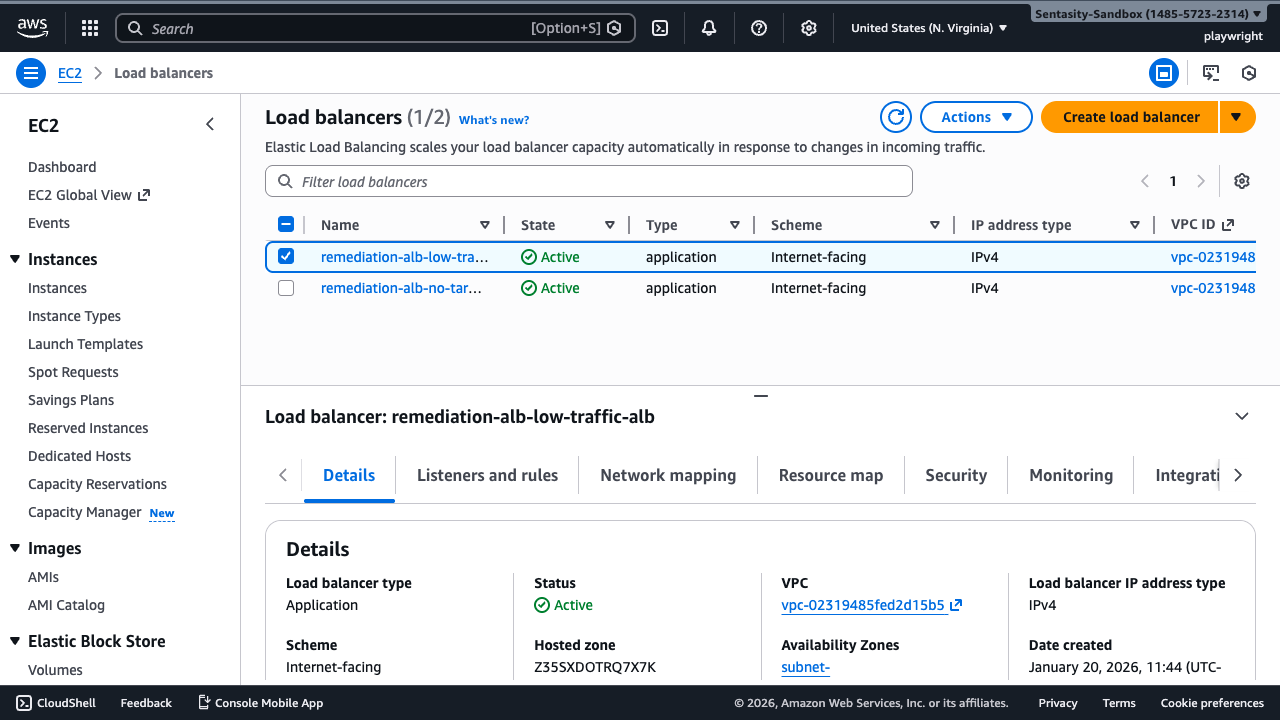1280x720 pixels.
Task: Open the vpc-02319485fed2d15b5 link
Action: 863,605
